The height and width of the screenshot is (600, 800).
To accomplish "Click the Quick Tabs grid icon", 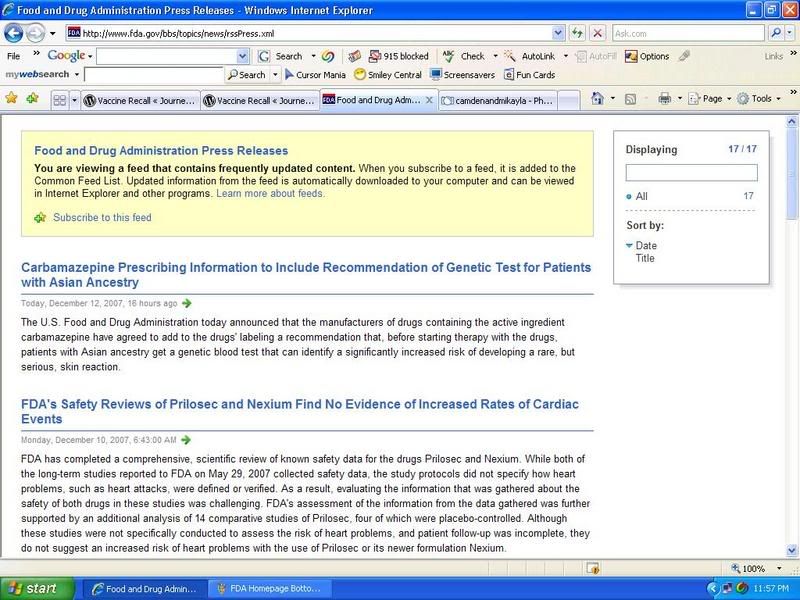I will pos(60,101).
